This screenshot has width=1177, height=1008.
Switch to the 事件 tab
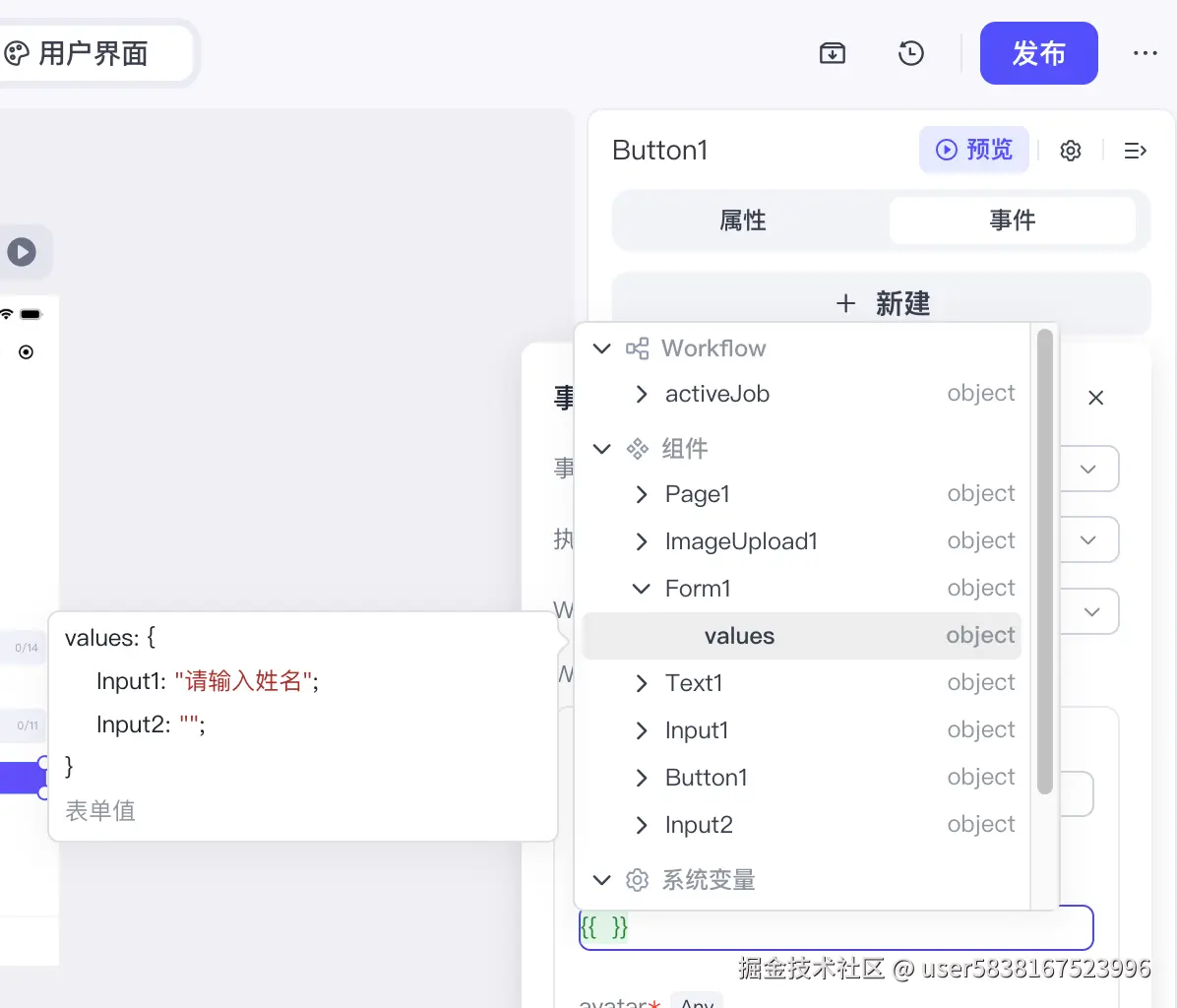tap(1012, 220)
